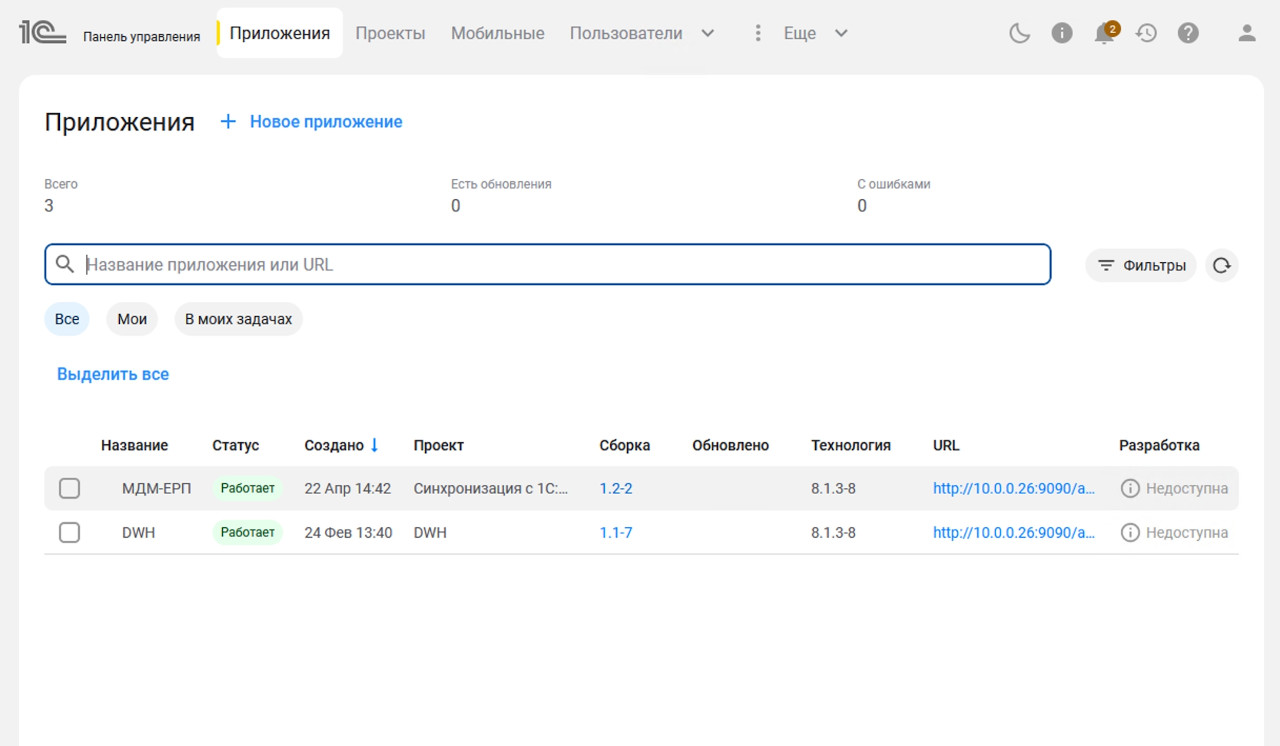Click the DWH application name
The image size is (1280, 746).
tap(139, 533)
